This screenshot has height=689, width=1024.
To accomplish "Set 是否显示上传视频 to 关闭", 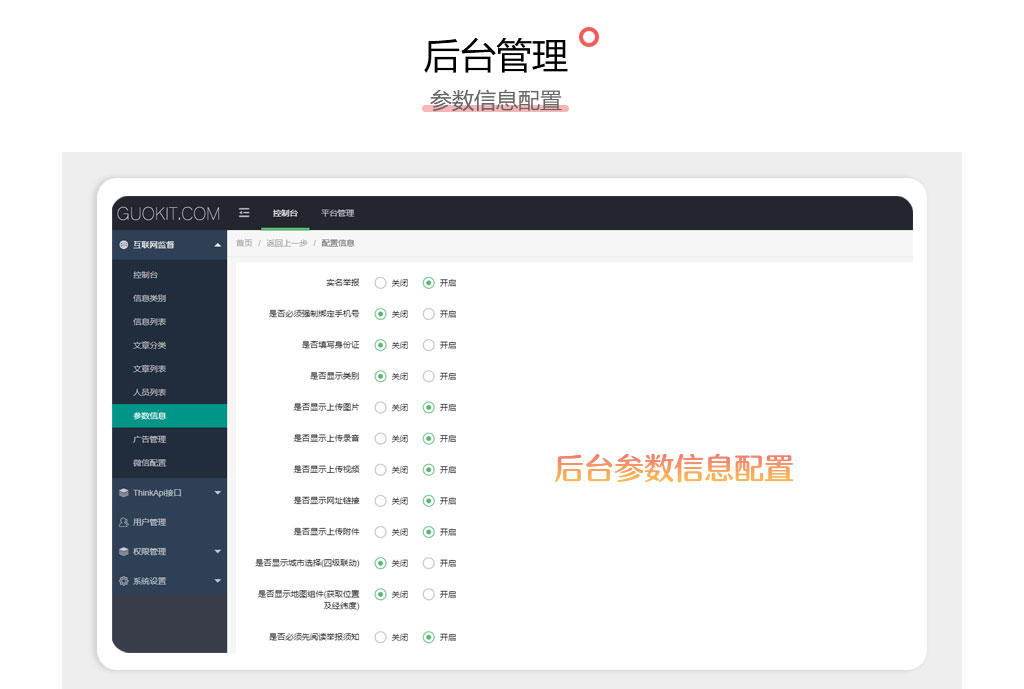I will pos(380,470).
